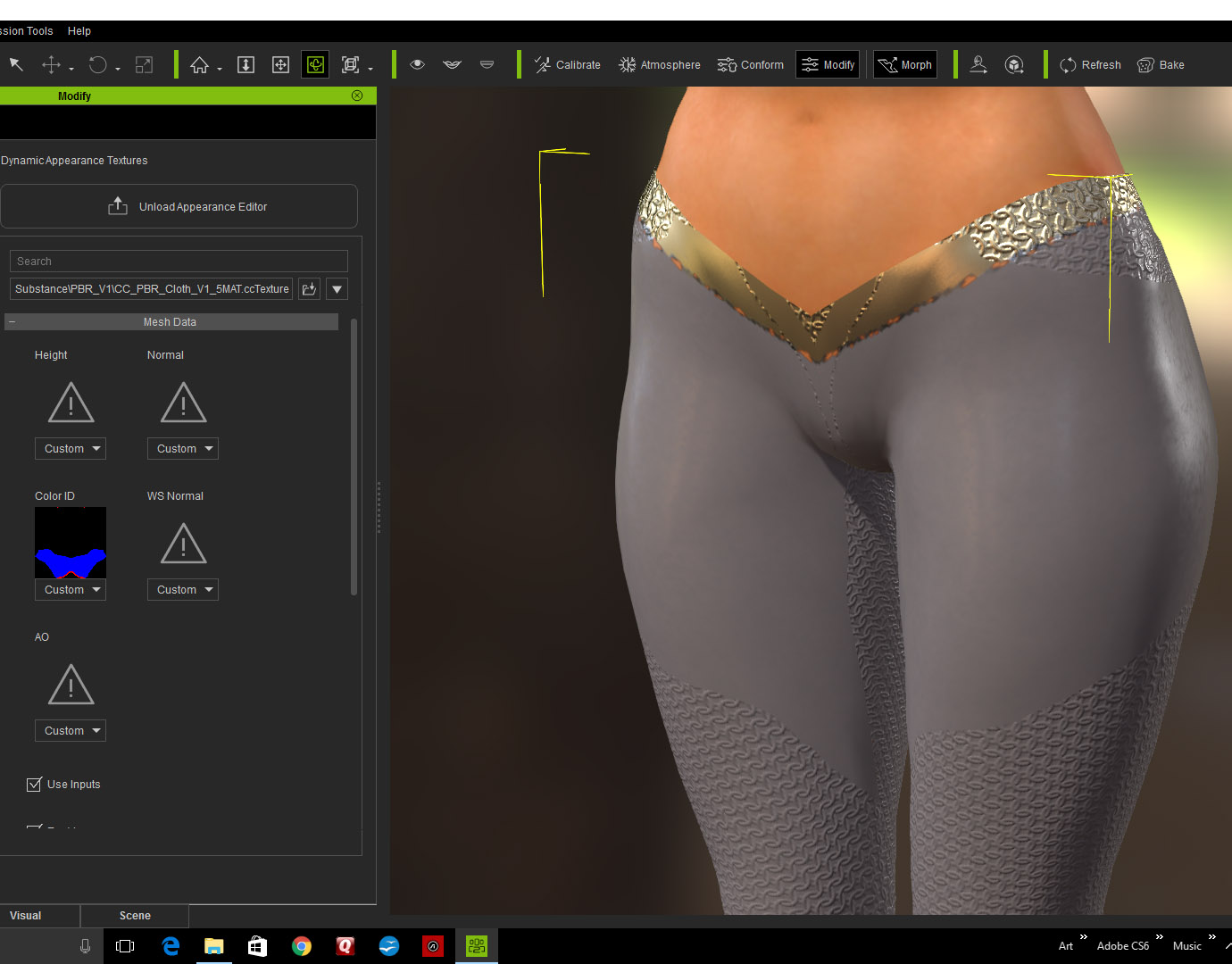Click the four-way pan camera icon

point(280,64)
